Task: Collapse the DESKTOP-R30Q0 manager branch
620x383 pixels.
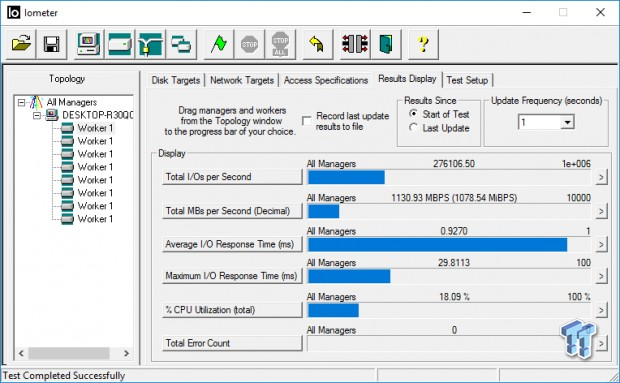Action: coord(37,115)
